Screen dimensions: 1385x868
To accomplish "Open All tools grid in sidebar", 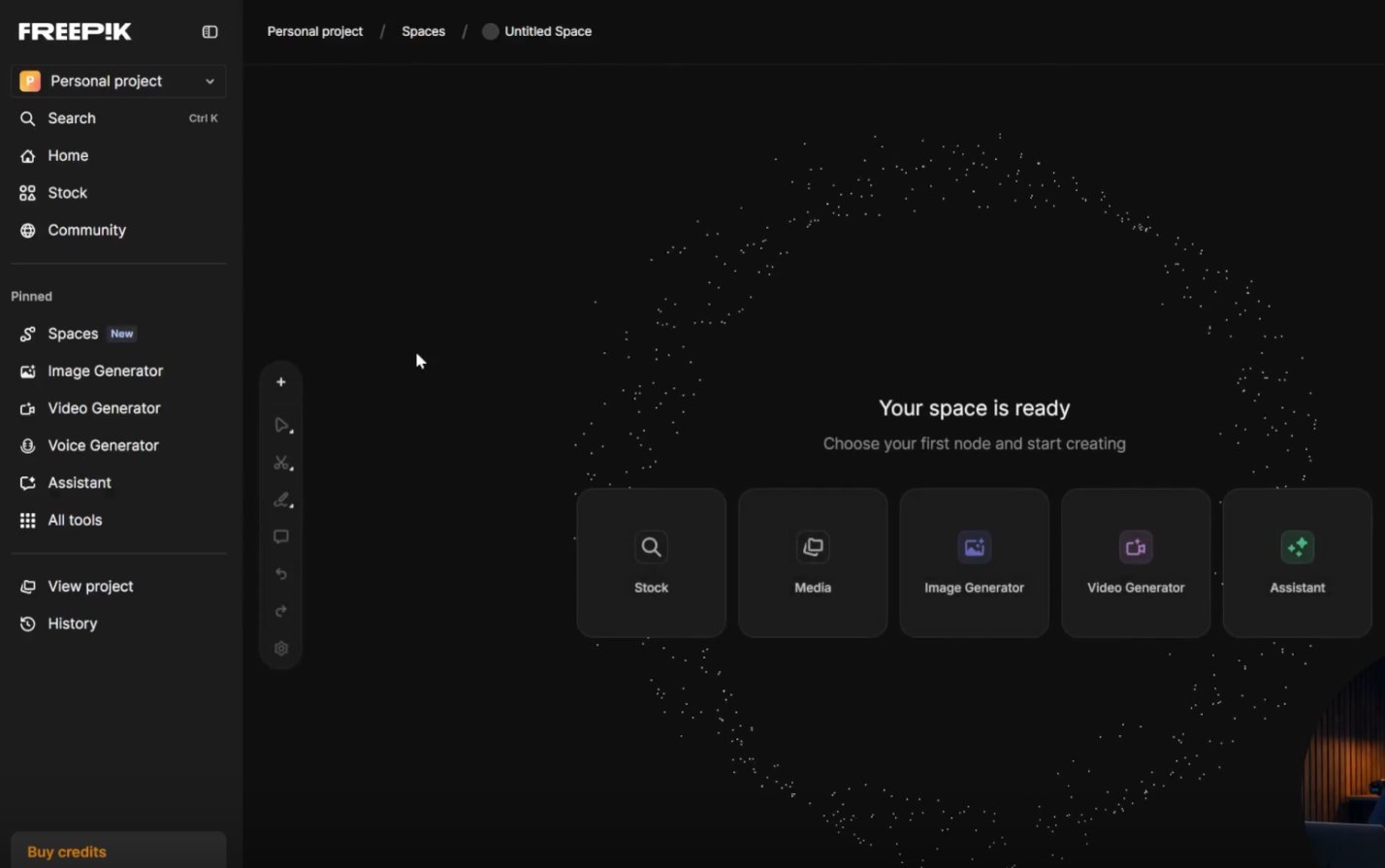I will (75, 520).
